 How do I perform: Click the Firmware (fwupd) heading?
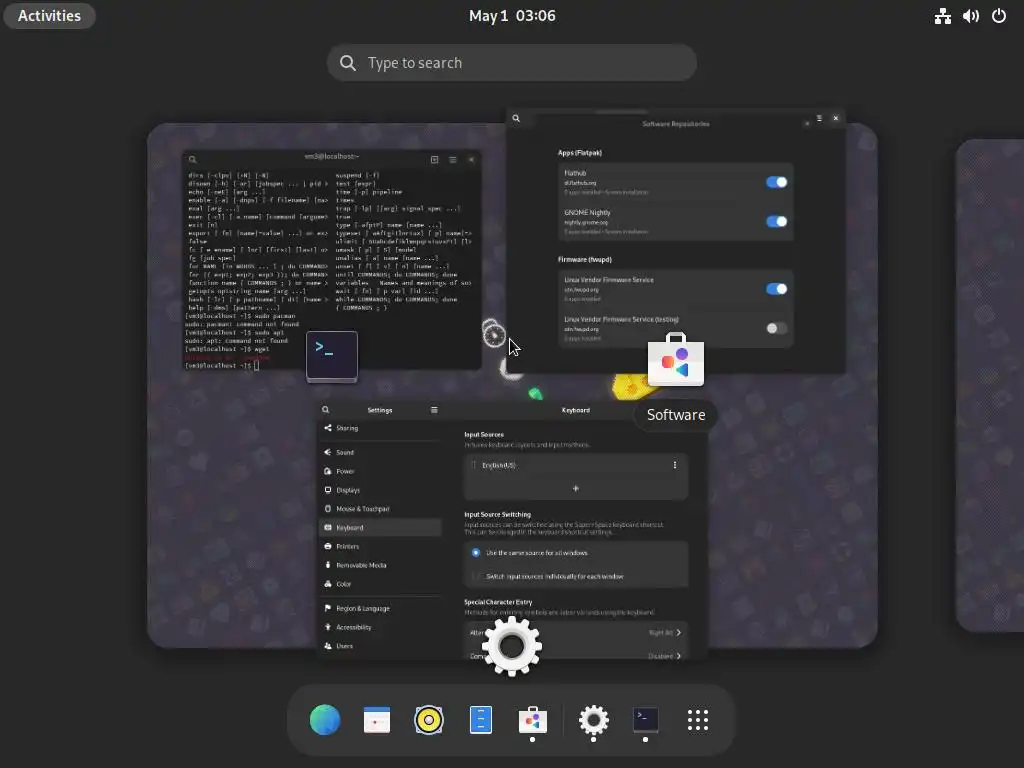click(584, 259)
